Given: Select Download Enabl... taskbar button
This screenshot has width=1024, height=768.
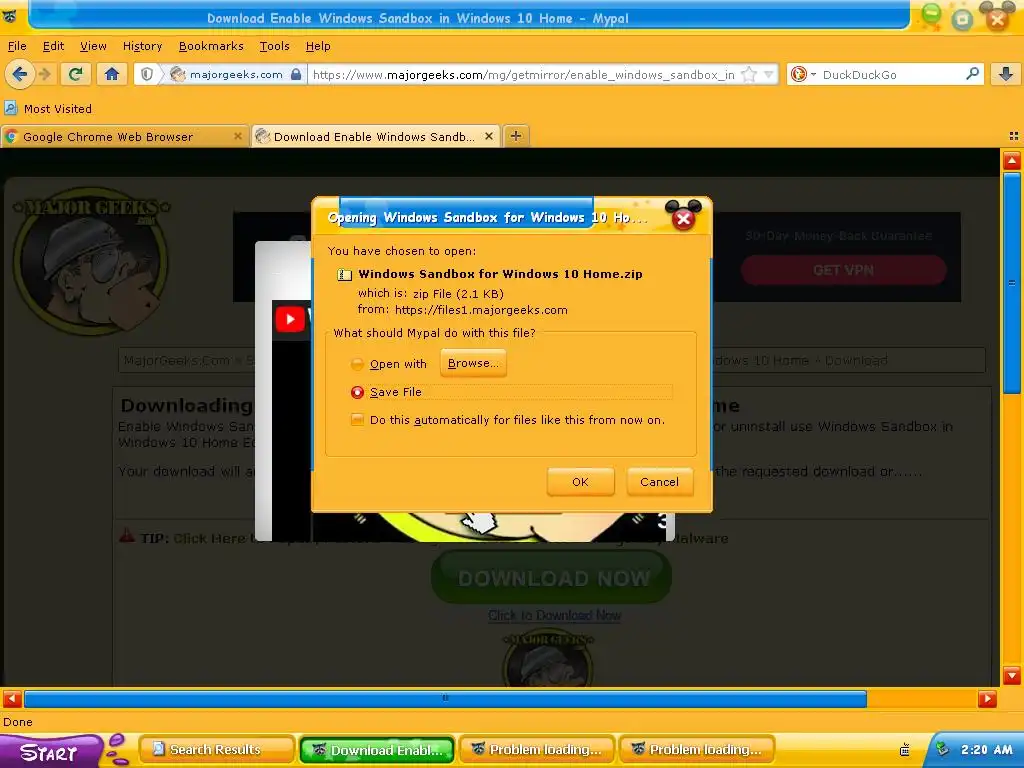Looking at the screenshot, I should (377, 750).
